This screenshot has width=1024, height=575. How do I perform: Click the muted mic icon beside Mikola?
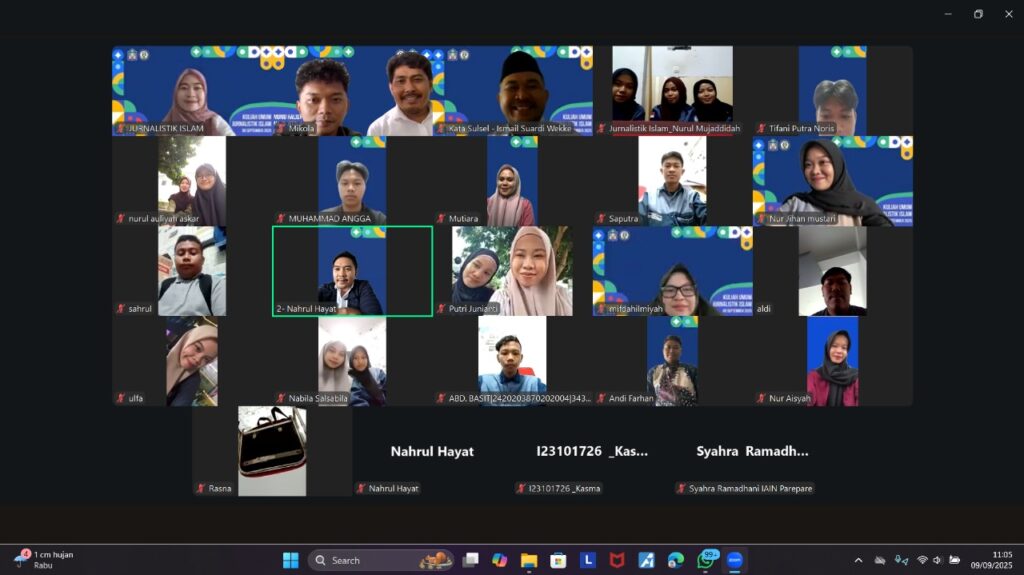[x=281, y=128]
